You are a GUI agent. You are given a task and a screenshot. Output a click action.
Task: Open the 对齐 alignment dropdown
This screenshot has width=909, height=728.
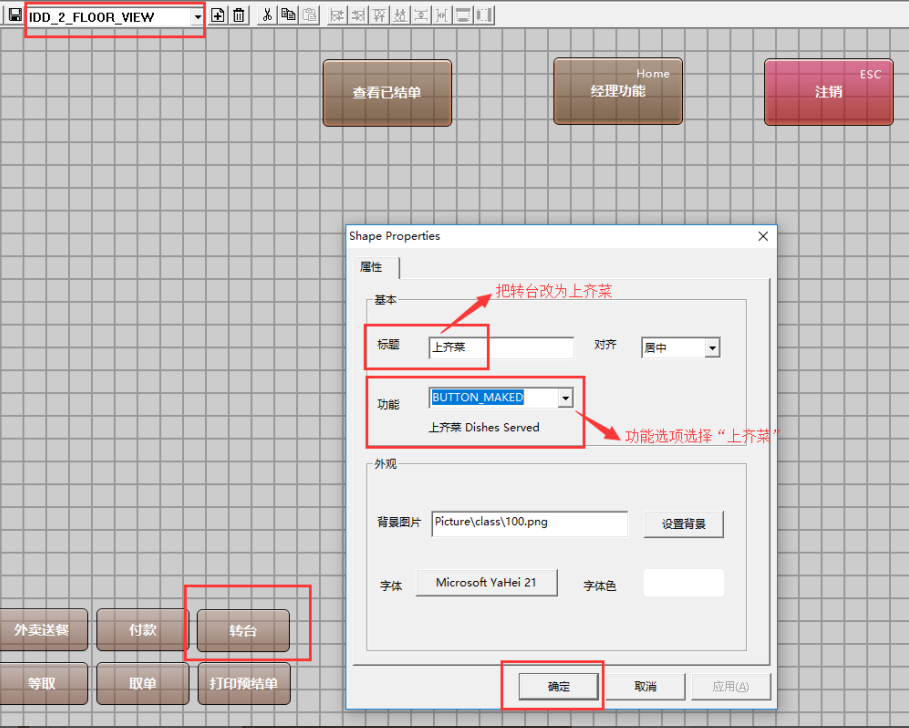coord(712,348)
